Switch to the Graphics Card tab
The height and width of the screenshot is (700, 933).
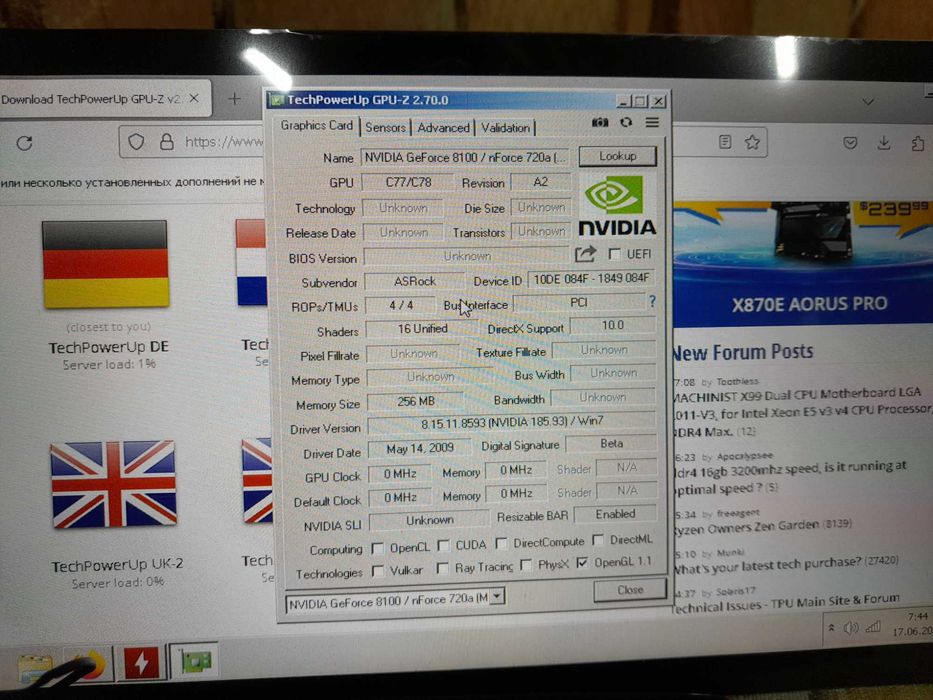tap(317, 126)
